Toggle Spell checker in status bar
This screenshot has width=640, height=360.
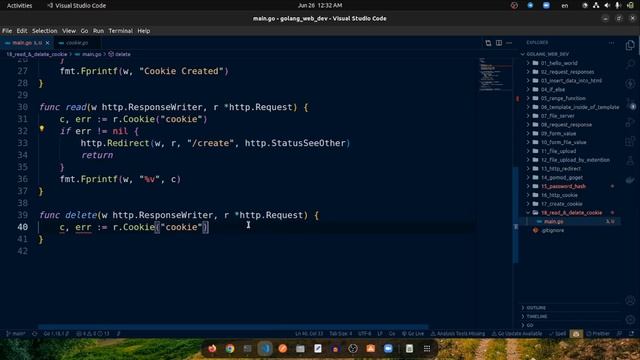(x=558, y=333)
